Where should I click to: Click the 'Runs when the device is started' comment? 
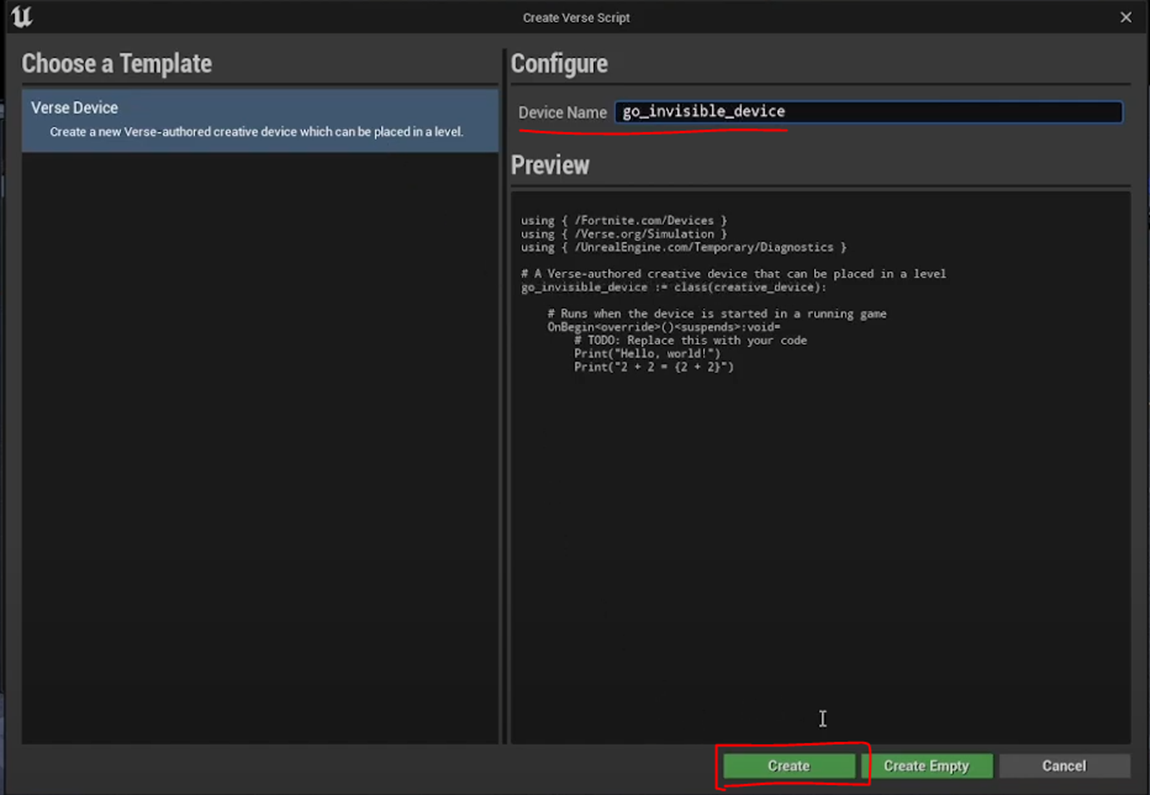(x=717, y=314)
